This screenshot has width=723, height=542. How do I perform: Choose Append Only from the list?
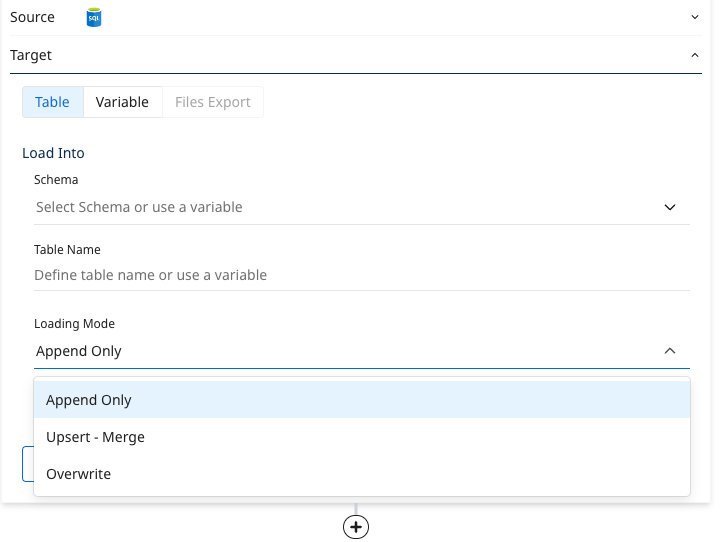(89, 400)
